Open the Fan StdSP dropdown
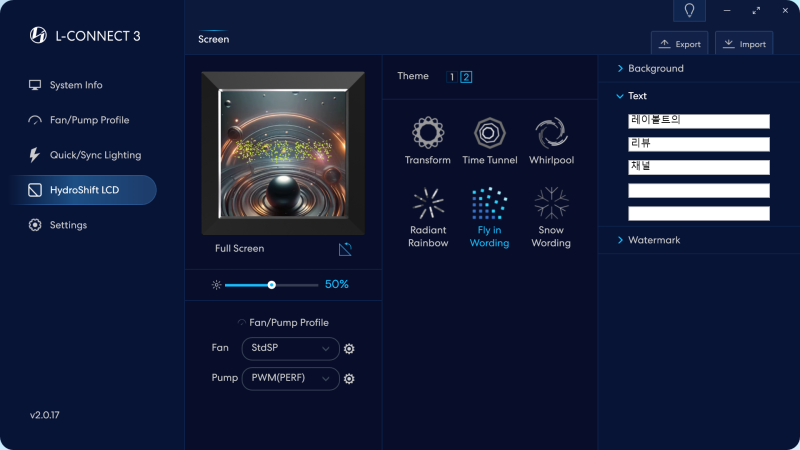The height and width of the screenshot is (450, 800). pyautogui.click(x=290, y=348)
